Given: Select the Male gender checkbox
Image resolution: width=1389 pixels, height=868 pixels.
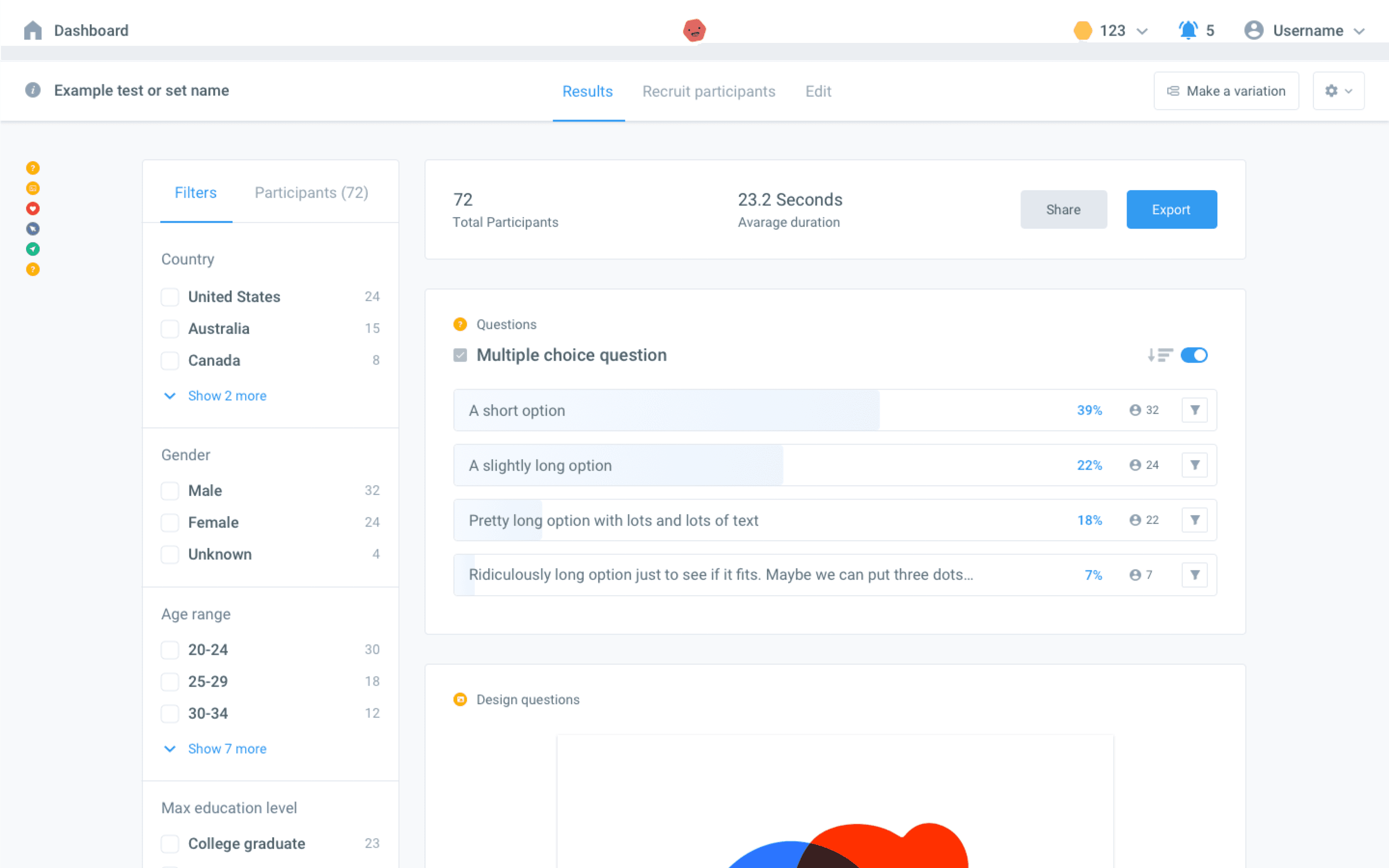Looking at the screenshot, I should pyautogui.click(x=169, y=491).
